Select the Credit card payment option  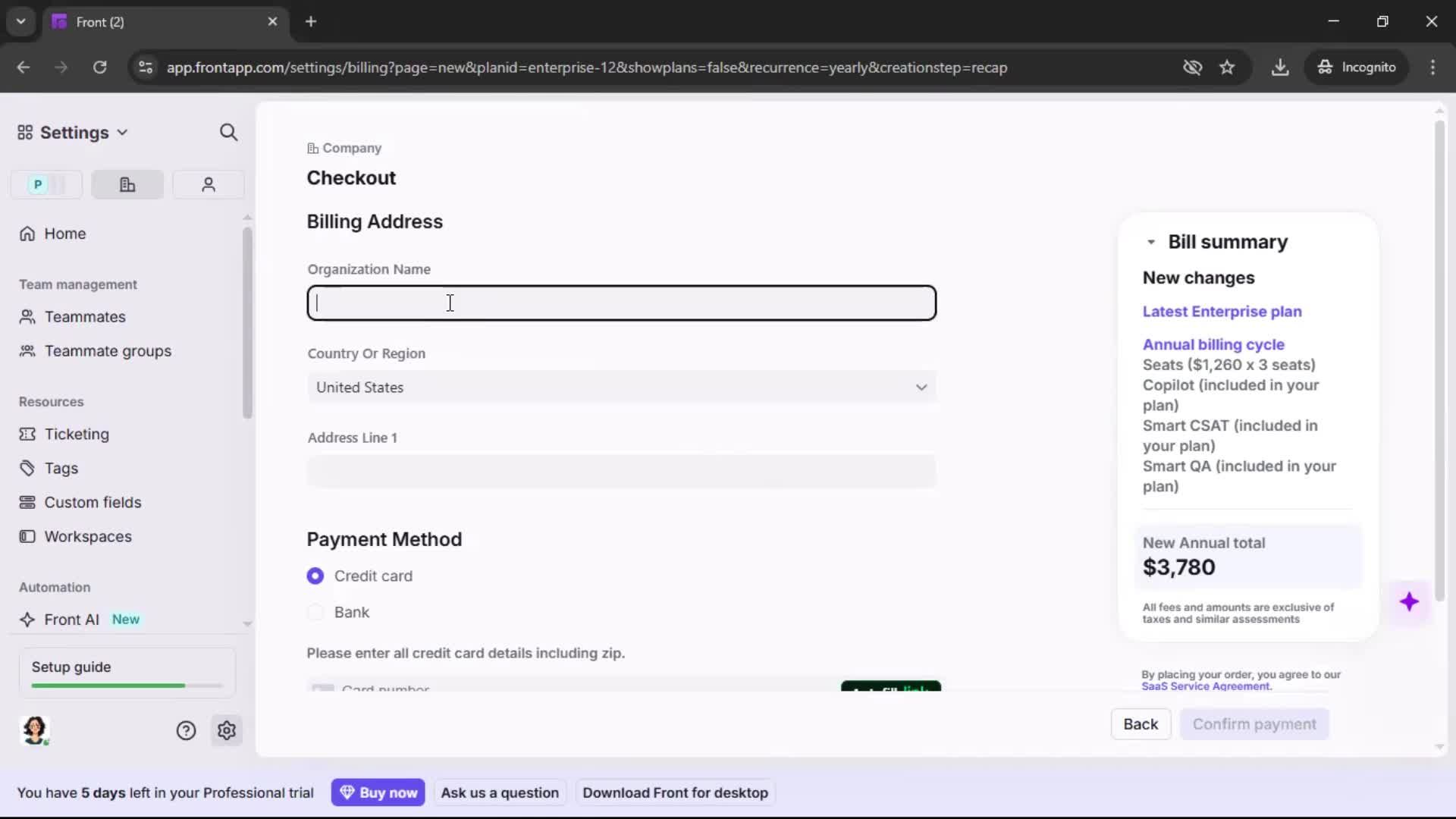coord(315,576)
